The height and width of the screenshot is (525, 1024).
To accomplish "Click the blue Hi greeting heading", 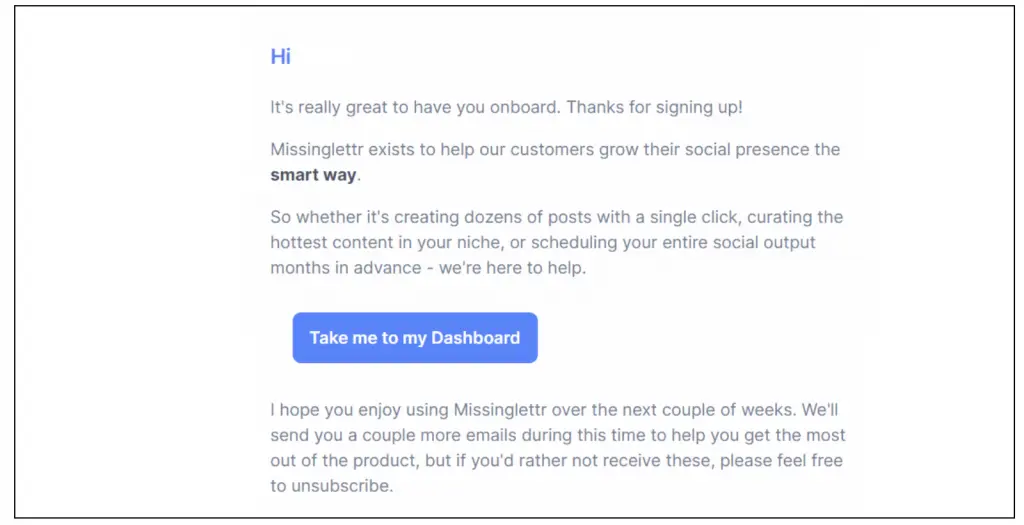I will (x=280, y=57).
